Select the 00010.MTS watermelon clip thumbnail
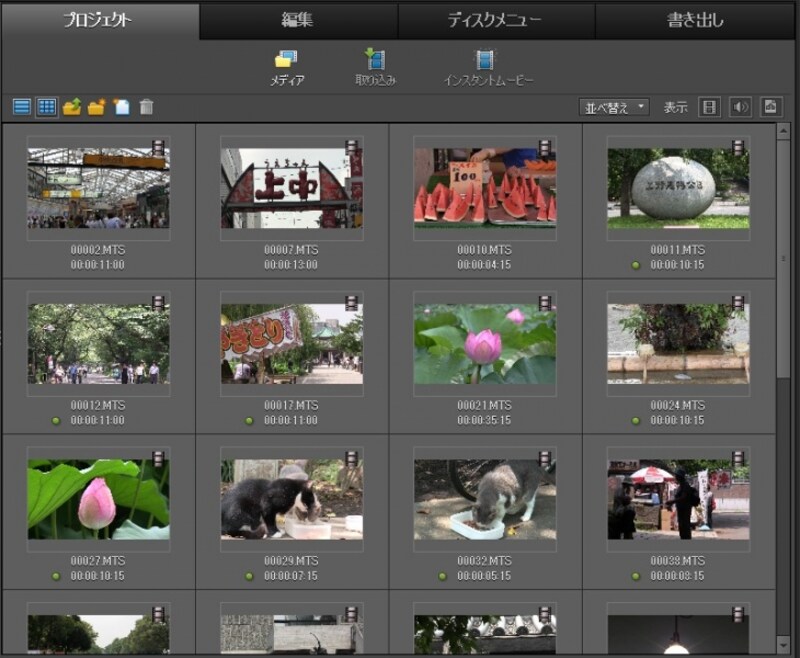 (x=485, y=187)
